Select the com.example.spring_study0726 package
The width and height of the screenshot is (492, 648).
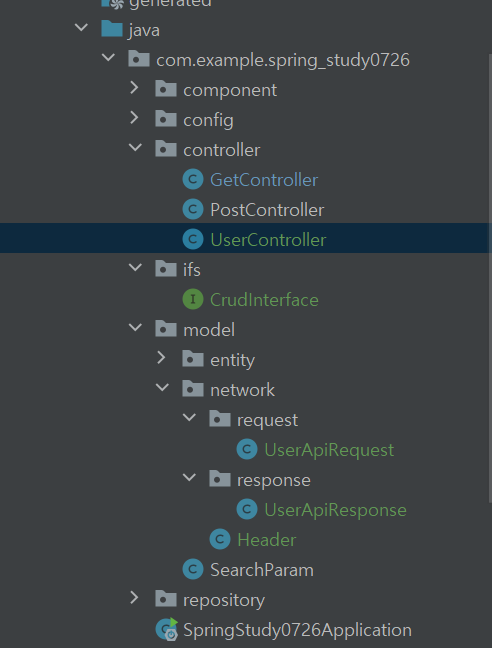(x=283, y=60)
